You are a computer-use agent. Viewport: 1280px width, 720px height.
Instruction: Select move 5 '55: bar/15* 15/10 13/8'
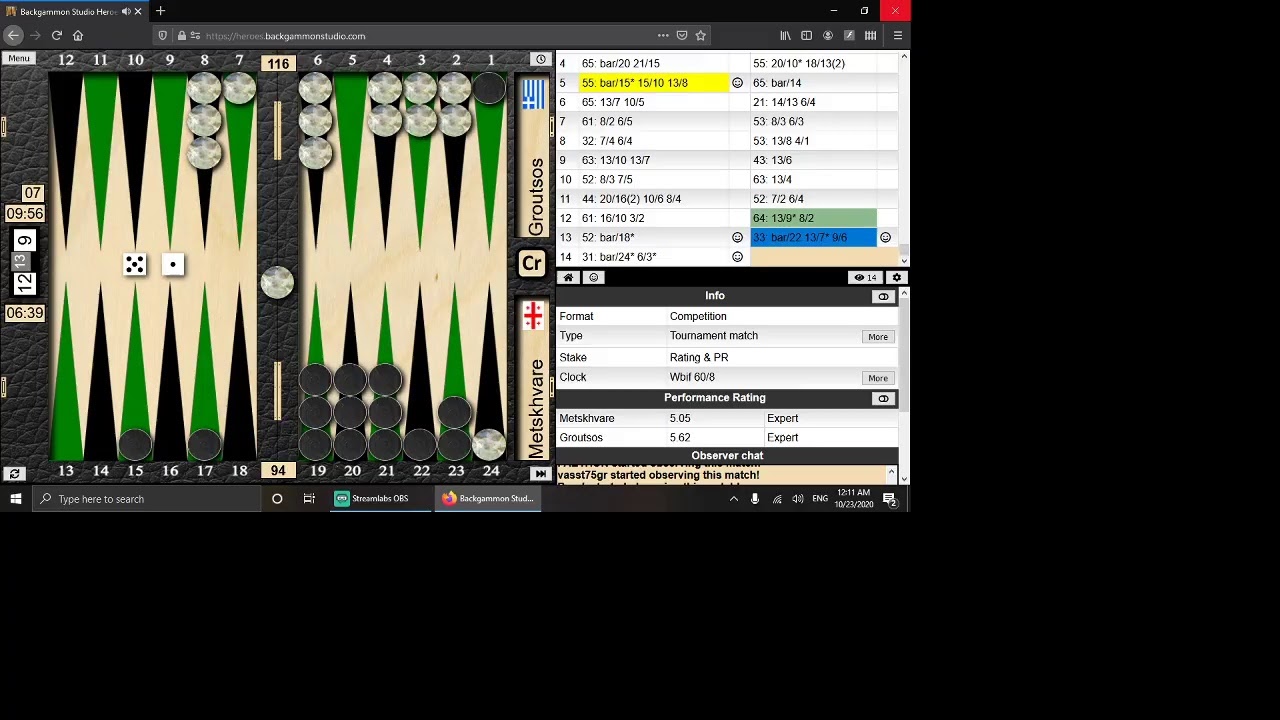coord(654,83)
